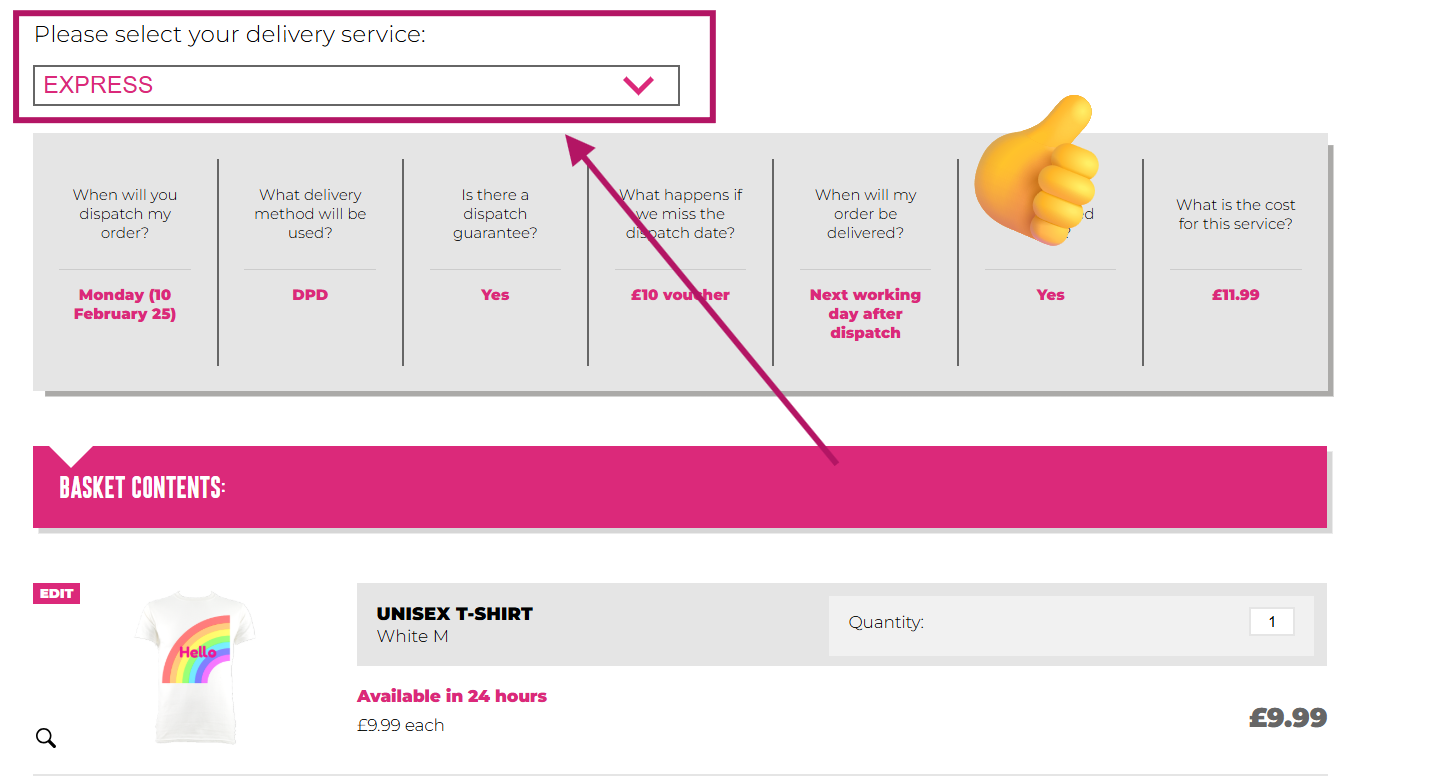This screenshot has height=783, width=1447.
Task: Click 'Available in 24 hours' label
Action: point(452,696)
